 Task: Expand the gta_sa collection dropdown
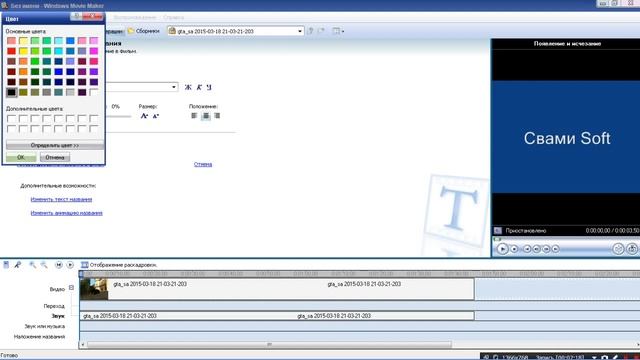pyautogui.click(x=300, y=31)
